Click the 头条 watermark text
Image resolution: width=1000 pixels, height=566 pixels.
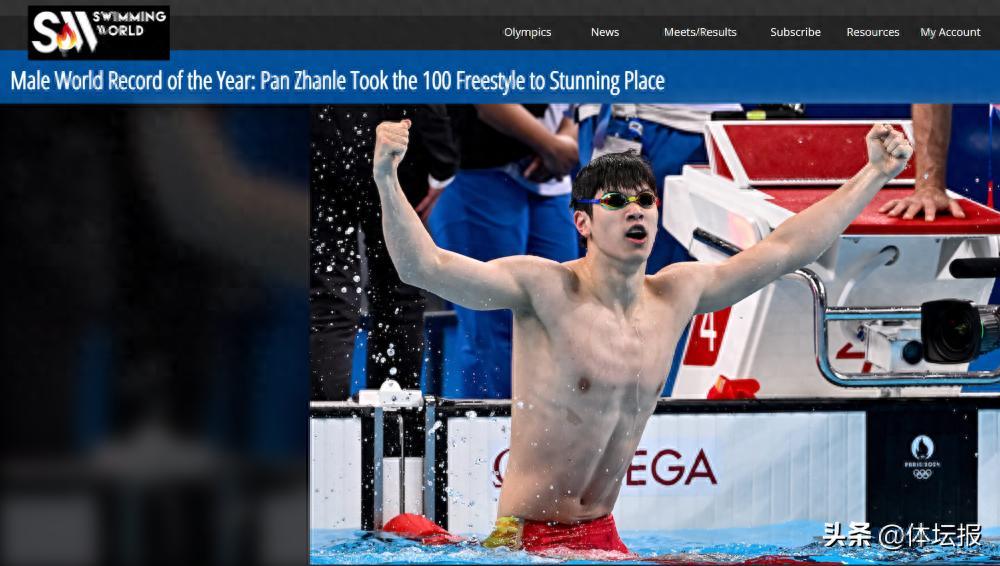coord(847,535)
